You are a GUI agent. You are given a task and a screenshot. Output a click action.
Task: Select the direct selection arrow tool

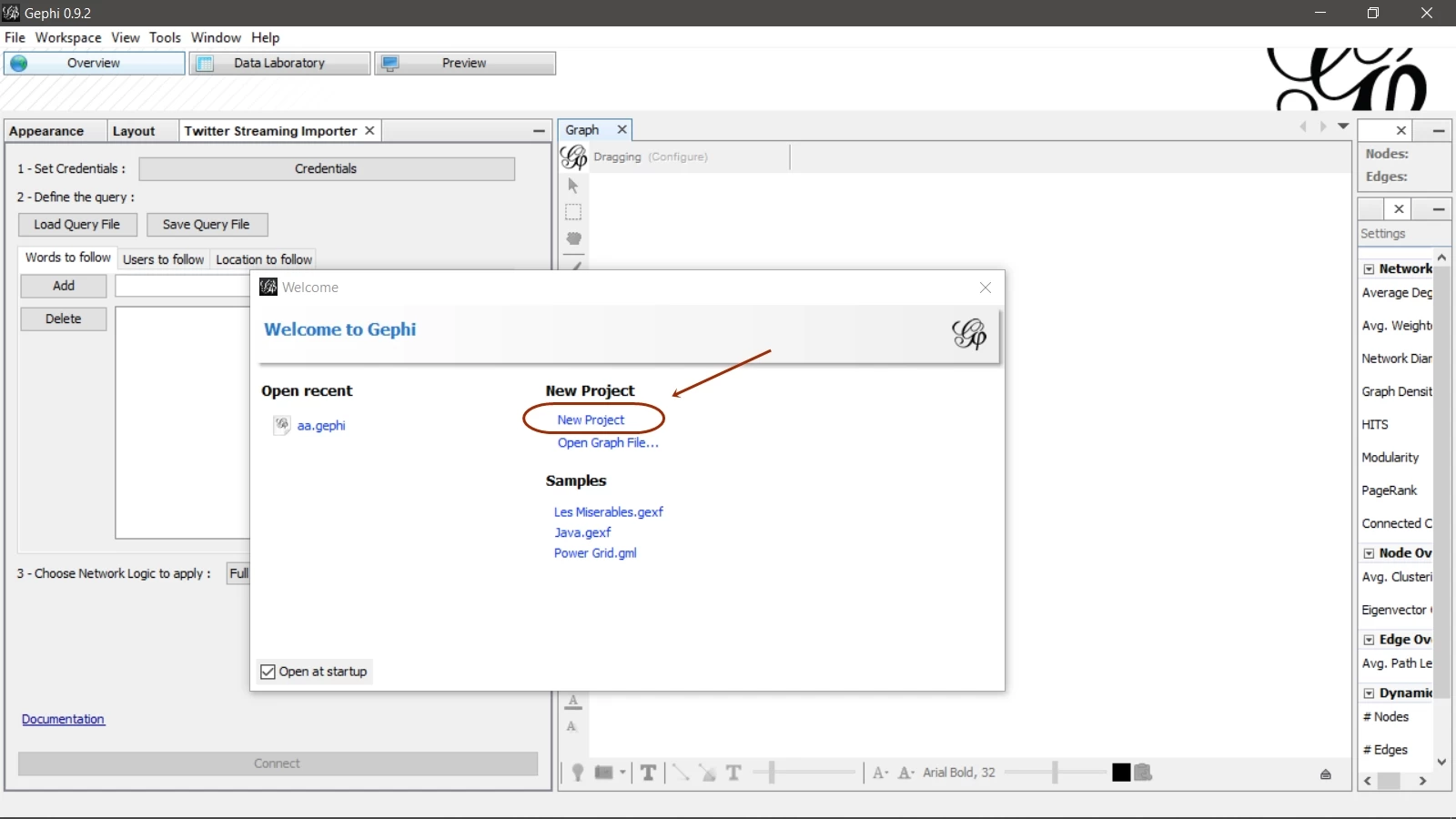coord(572,186)
